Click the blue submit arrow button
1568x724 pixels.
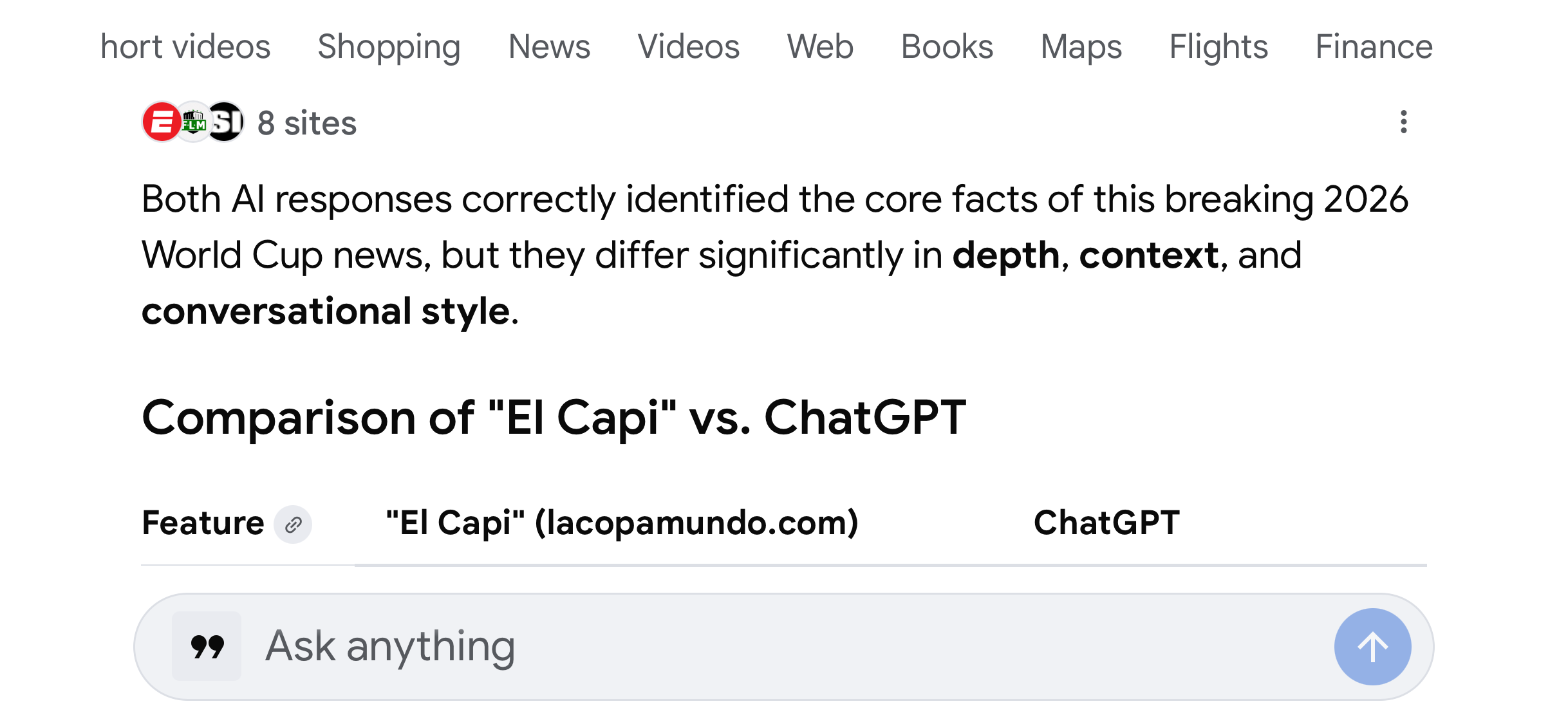[1372, 645]
